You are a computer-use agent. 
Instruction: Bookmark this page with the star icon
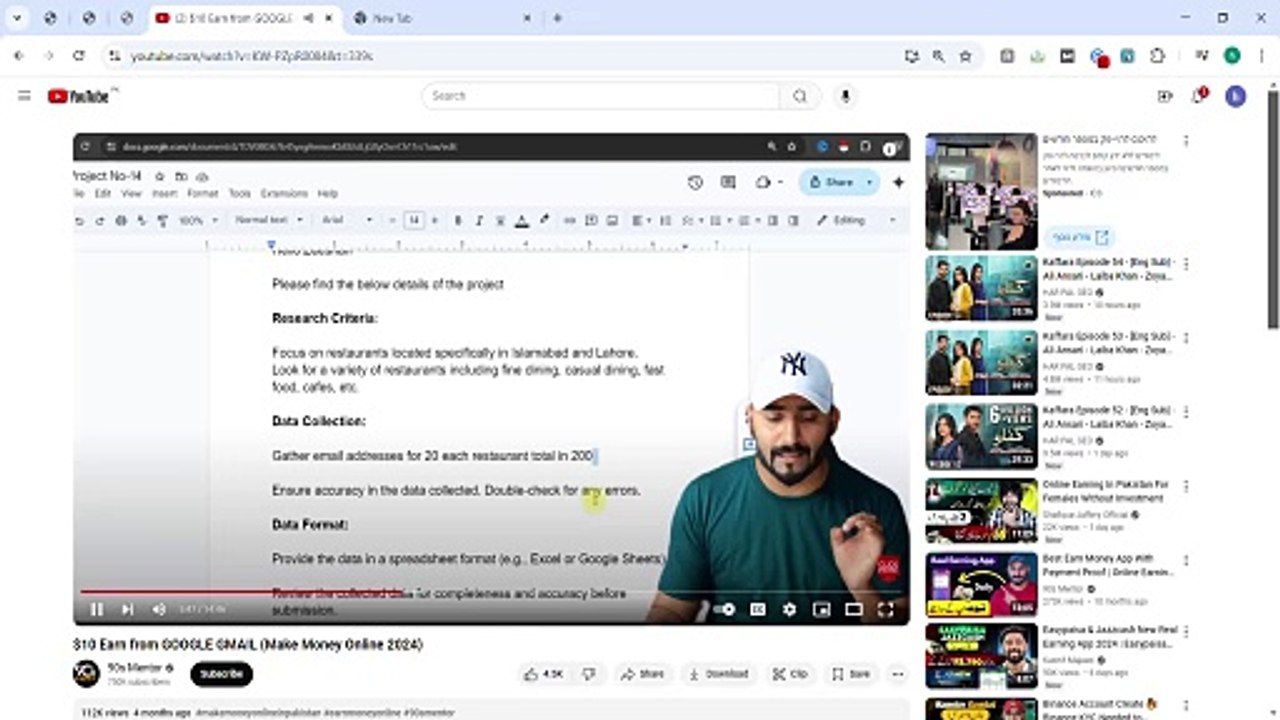coord(965,56)
